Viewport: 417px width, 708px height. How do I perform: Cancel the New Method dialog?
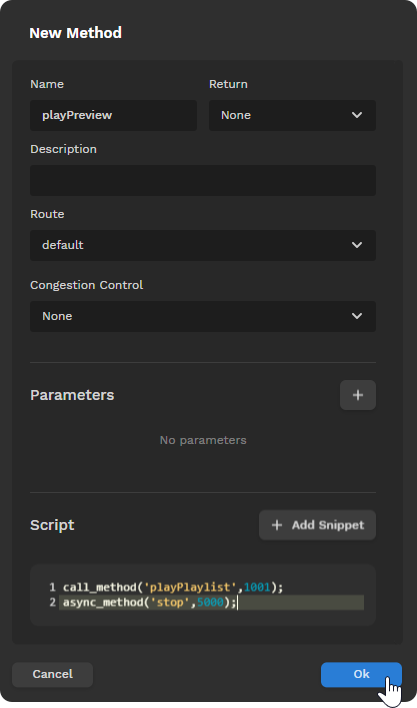click(52, 674)
